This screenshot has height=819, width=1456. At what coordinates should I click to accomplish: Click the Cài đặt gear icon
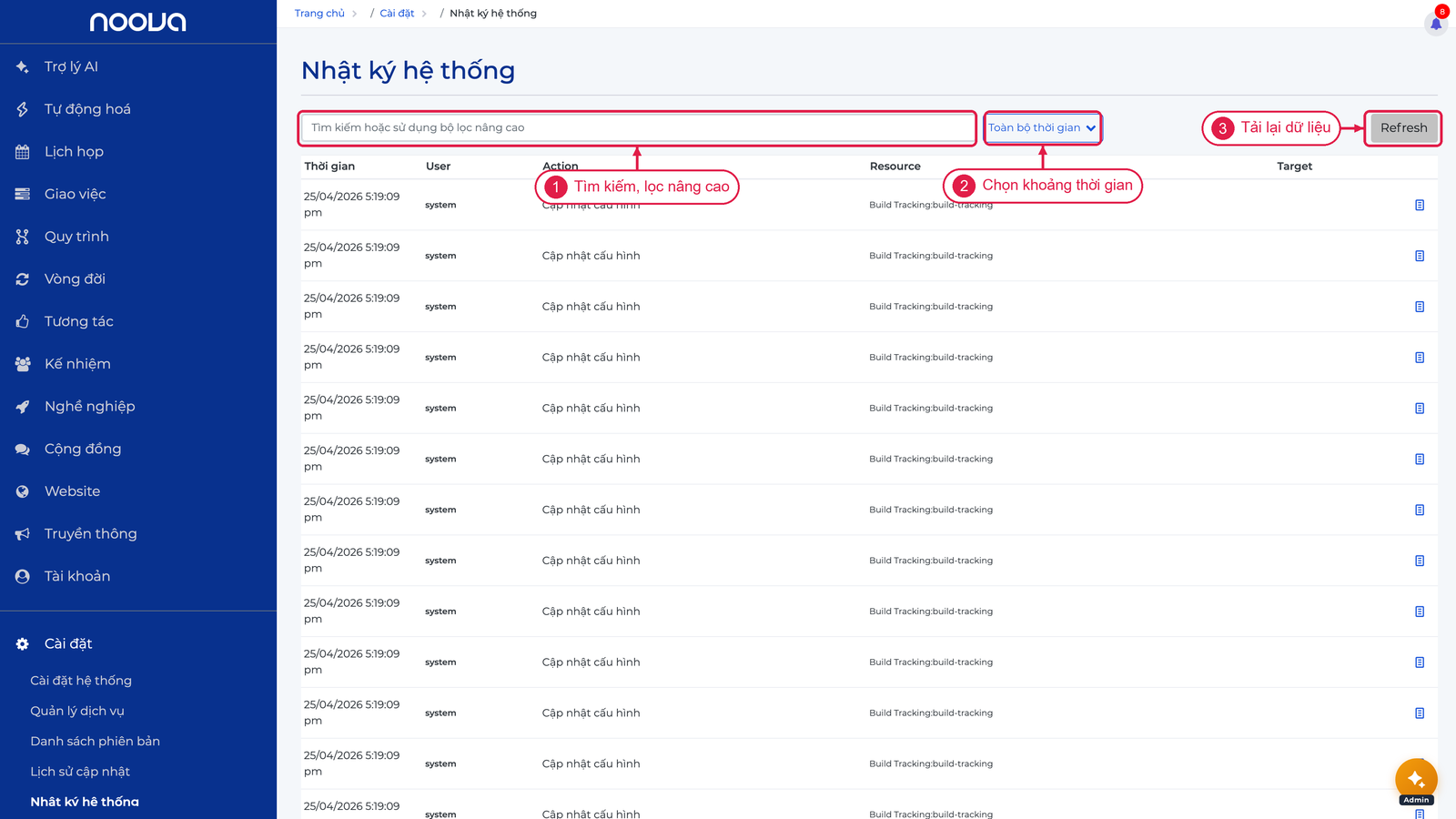coord(23,643)
